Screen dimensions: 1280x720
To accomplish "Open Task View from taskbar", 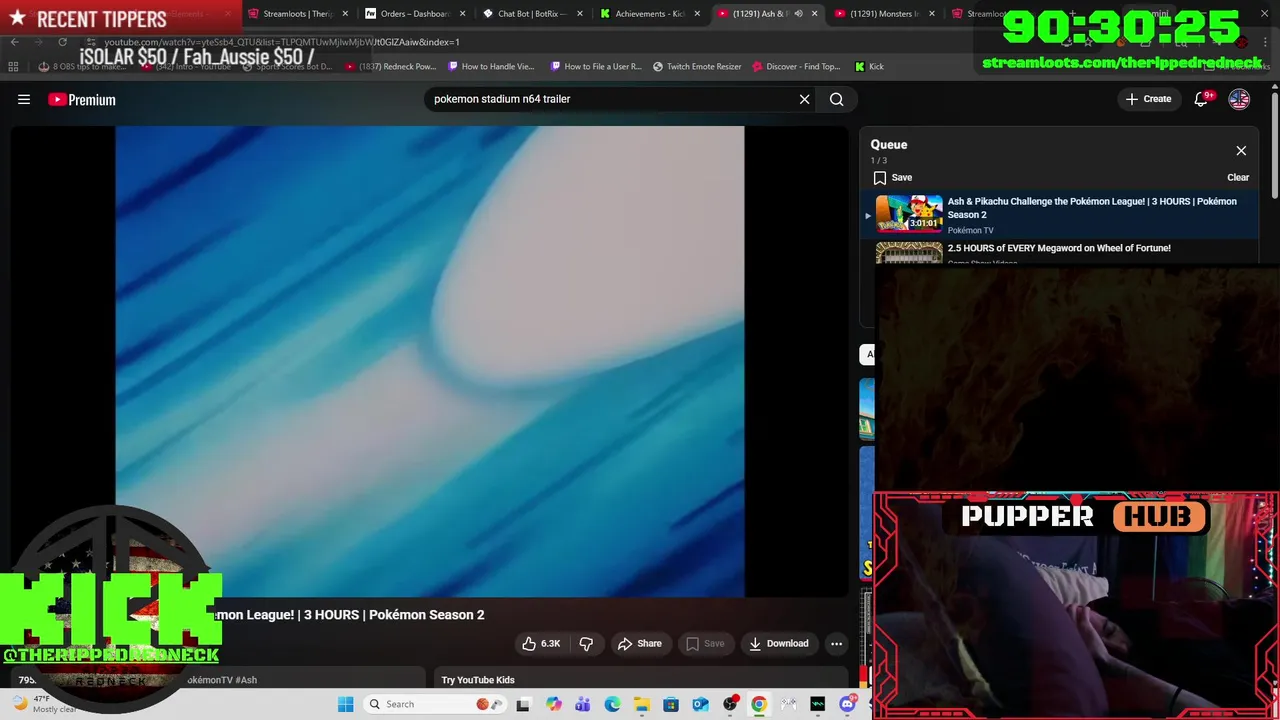I will pos(523,704).
